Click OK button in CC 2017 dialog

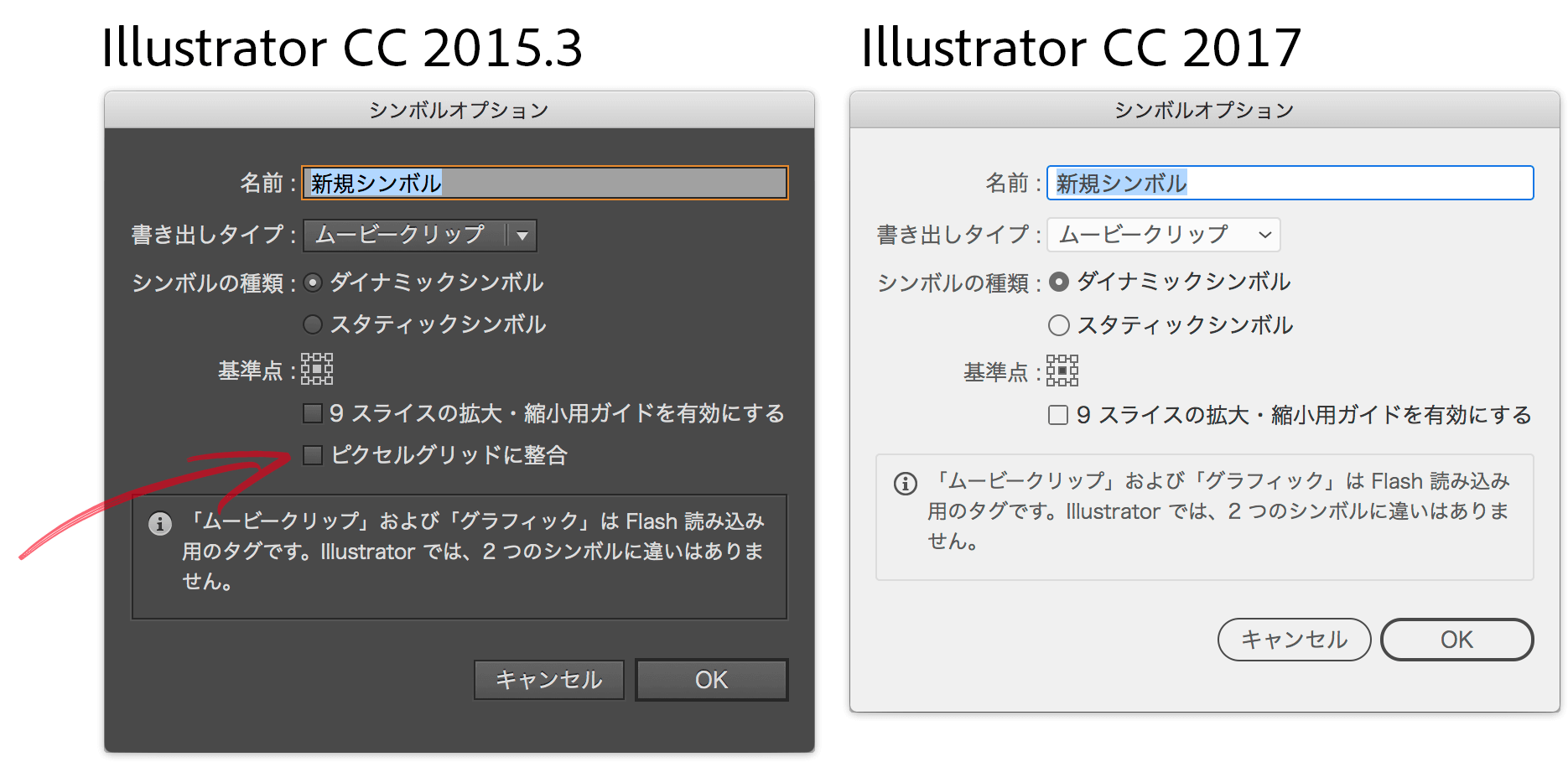pyautogui.click(x=1457, y=640)
